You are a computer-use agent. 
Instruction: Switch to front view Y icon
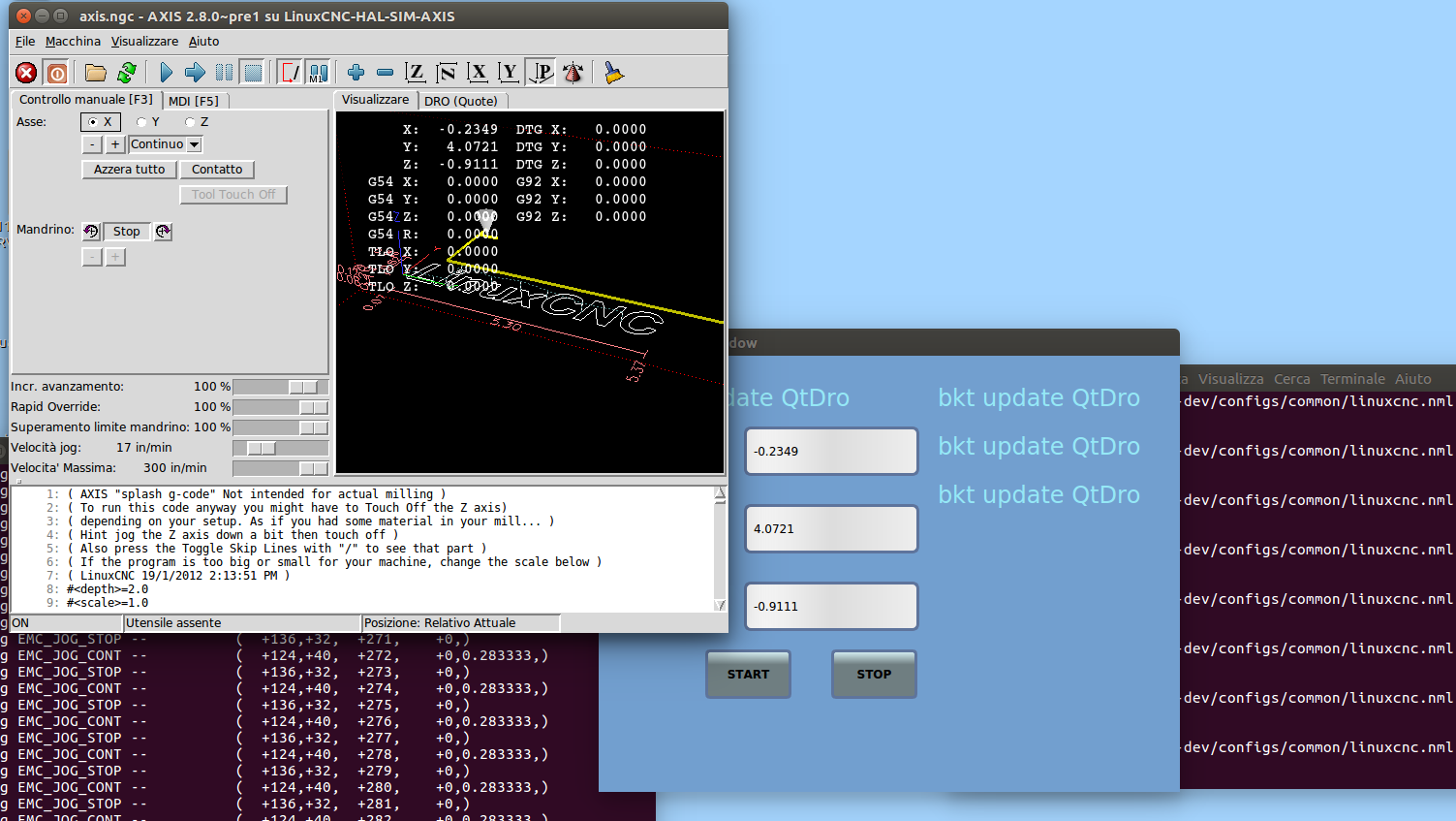point(509,73)
